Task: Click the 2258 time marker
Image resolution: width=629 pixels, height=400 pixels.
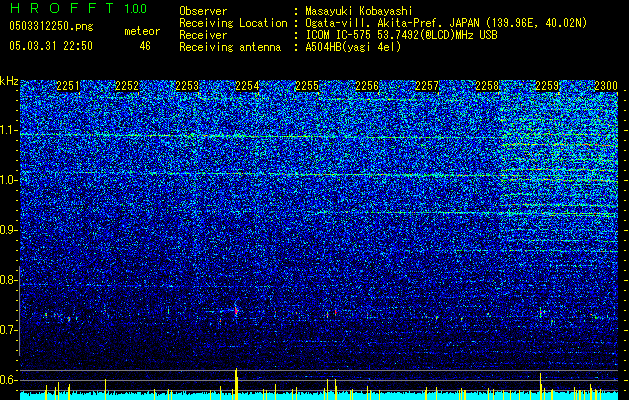Action: [487, 86]
